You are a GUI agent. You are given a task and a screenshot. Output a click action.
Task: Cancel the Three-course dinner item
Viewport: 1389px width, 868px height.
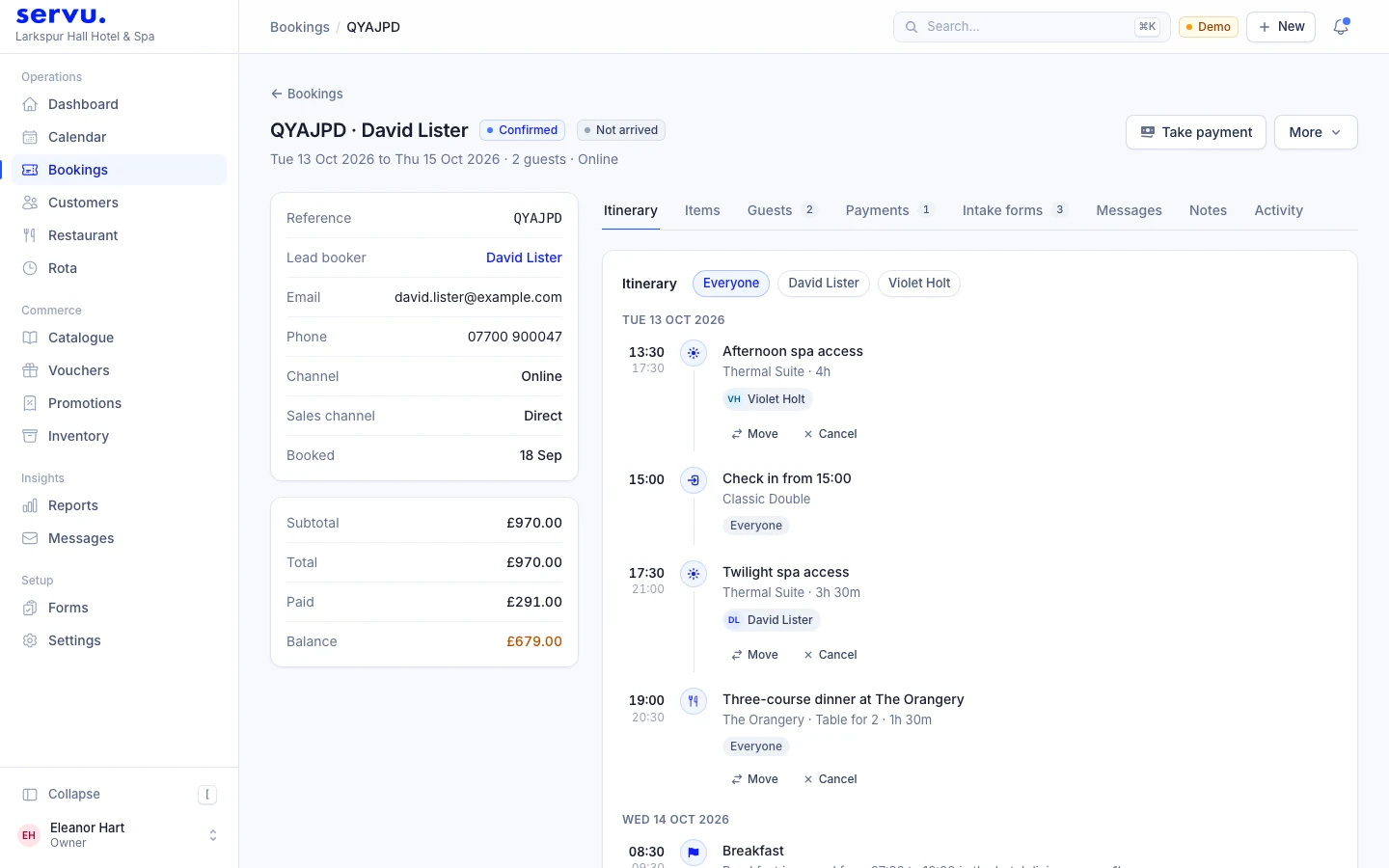830,779
